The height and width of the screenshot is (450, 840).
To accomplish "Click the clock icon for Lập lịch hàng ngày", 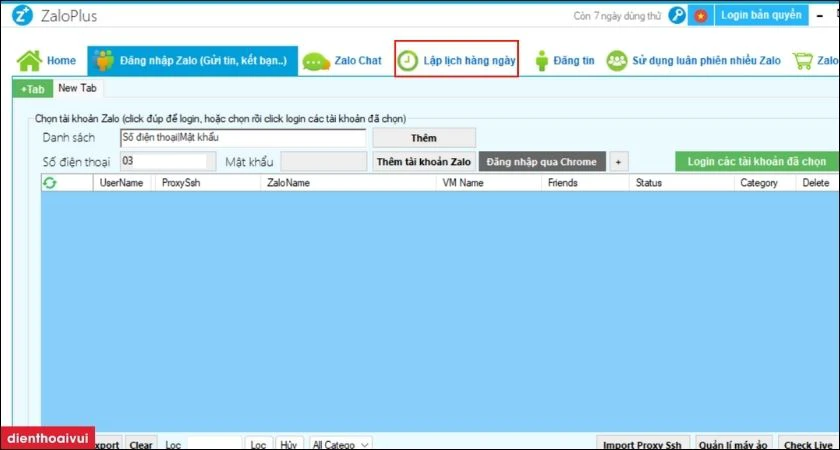I will point(408,61).
